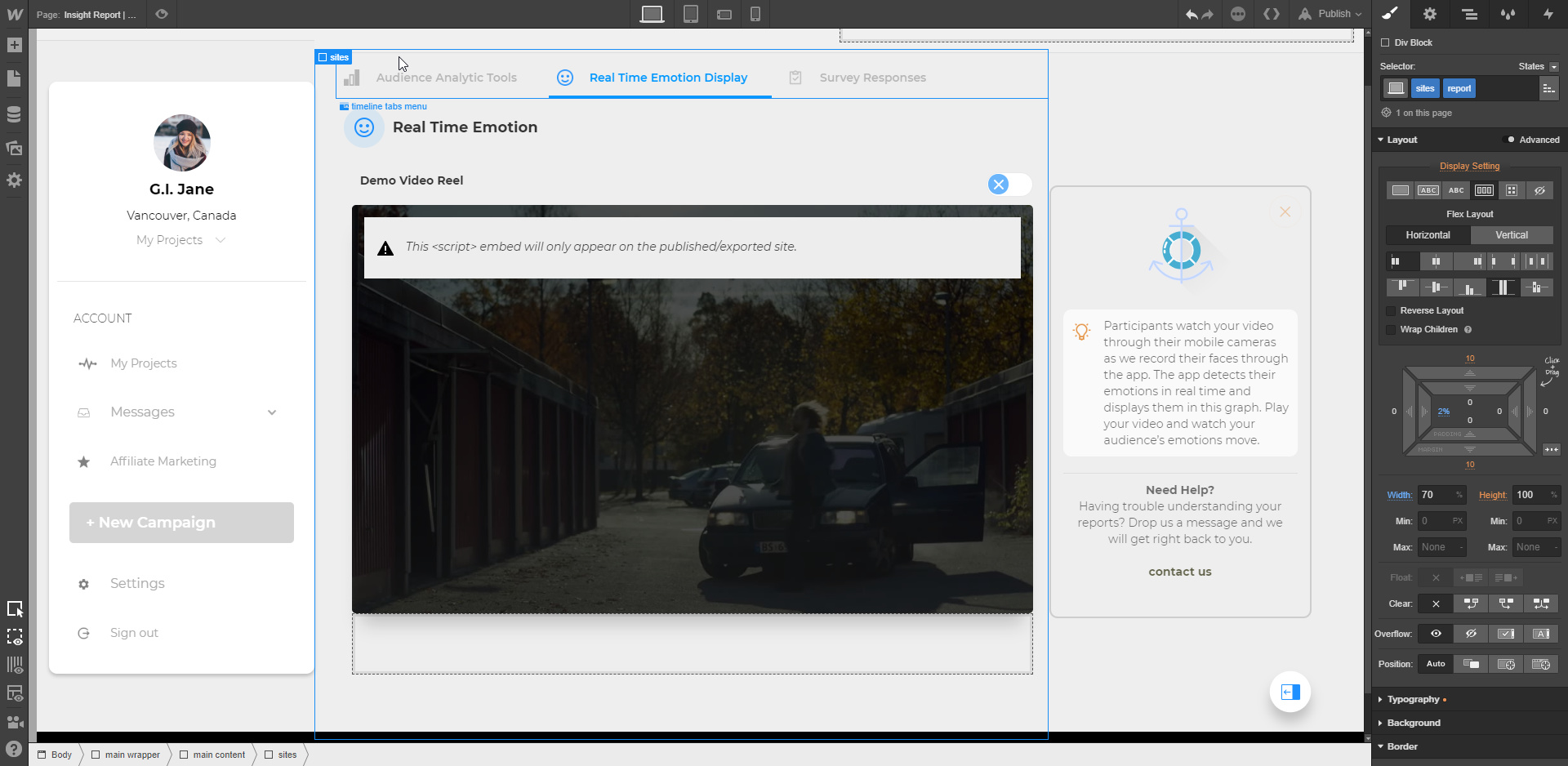Viewport: 1568px width, 766px height.
Task: Open the Style Manager droplets tab
Action: pyautogui.click(x=1508, y=14)
